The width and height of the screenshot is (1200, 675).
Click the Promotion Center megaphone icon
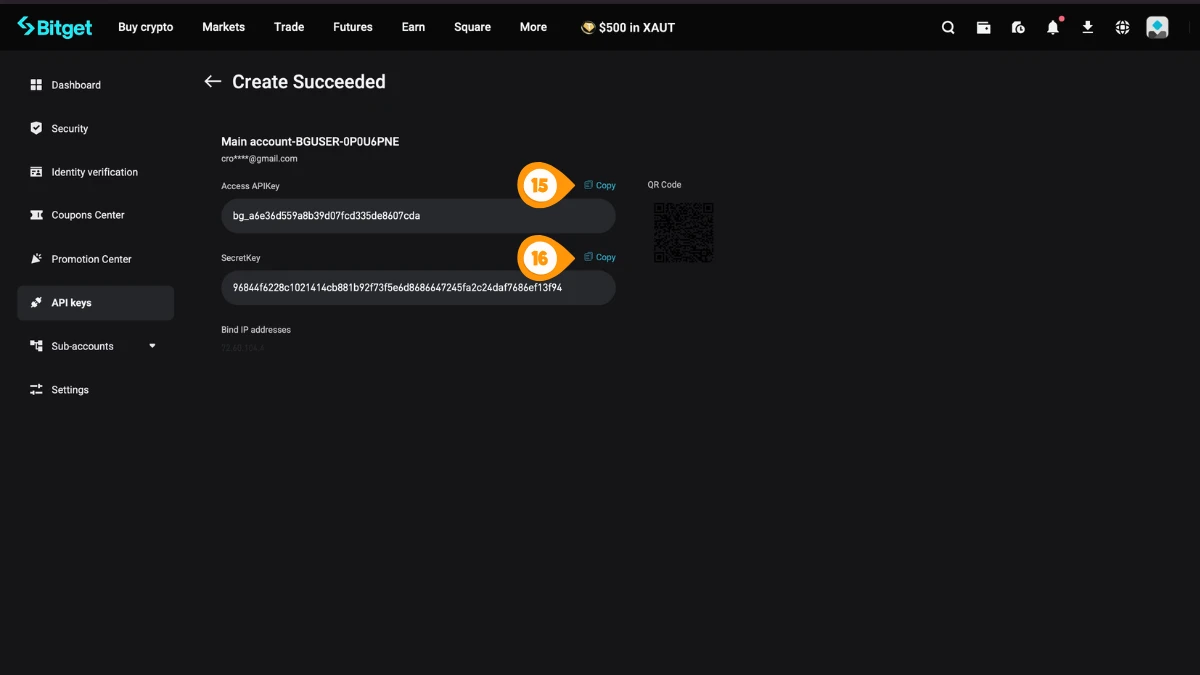(36, 259)
